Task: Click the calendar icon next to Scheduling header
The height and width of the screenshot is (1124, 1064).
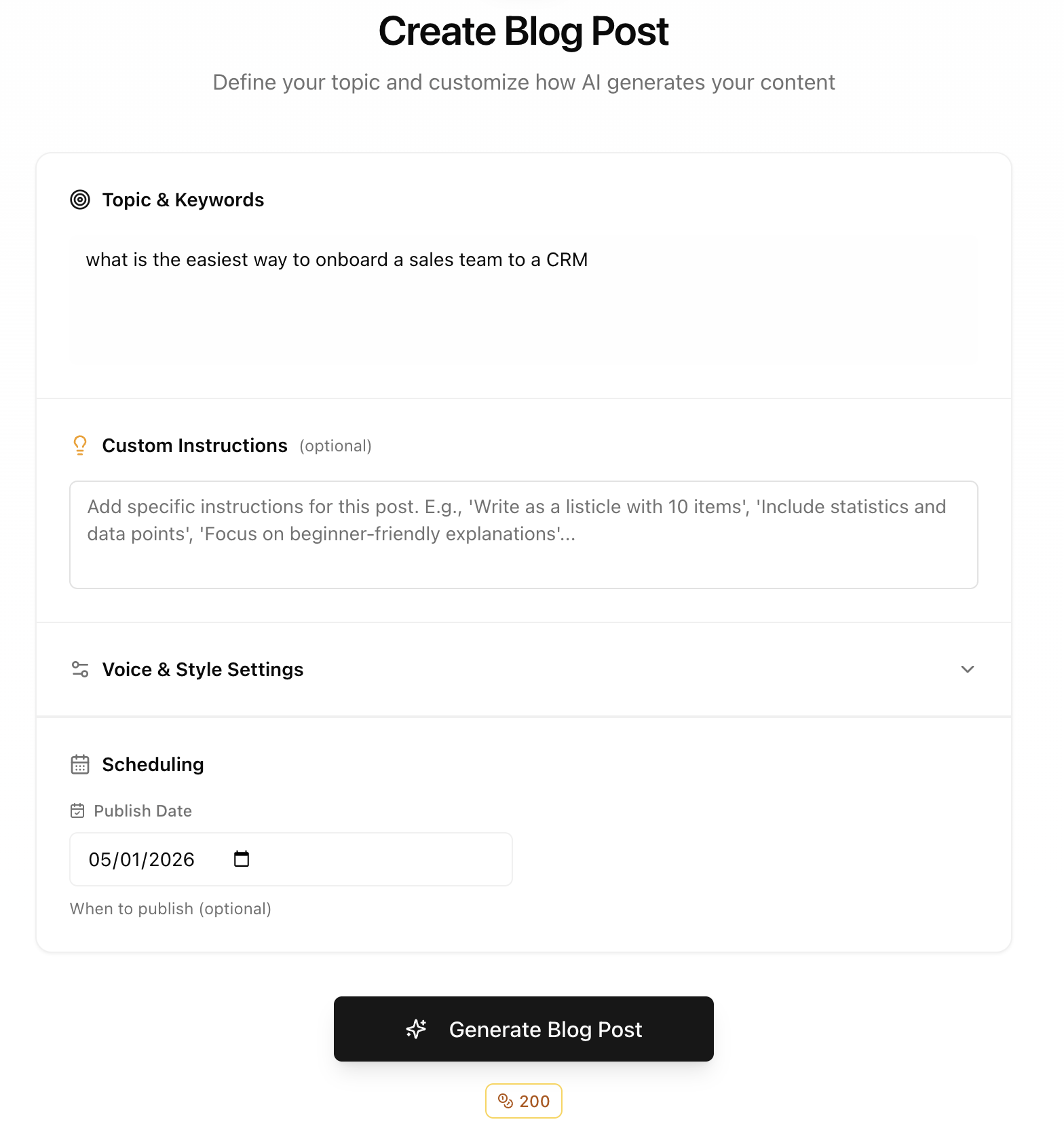Action: [x=80, y=764]
